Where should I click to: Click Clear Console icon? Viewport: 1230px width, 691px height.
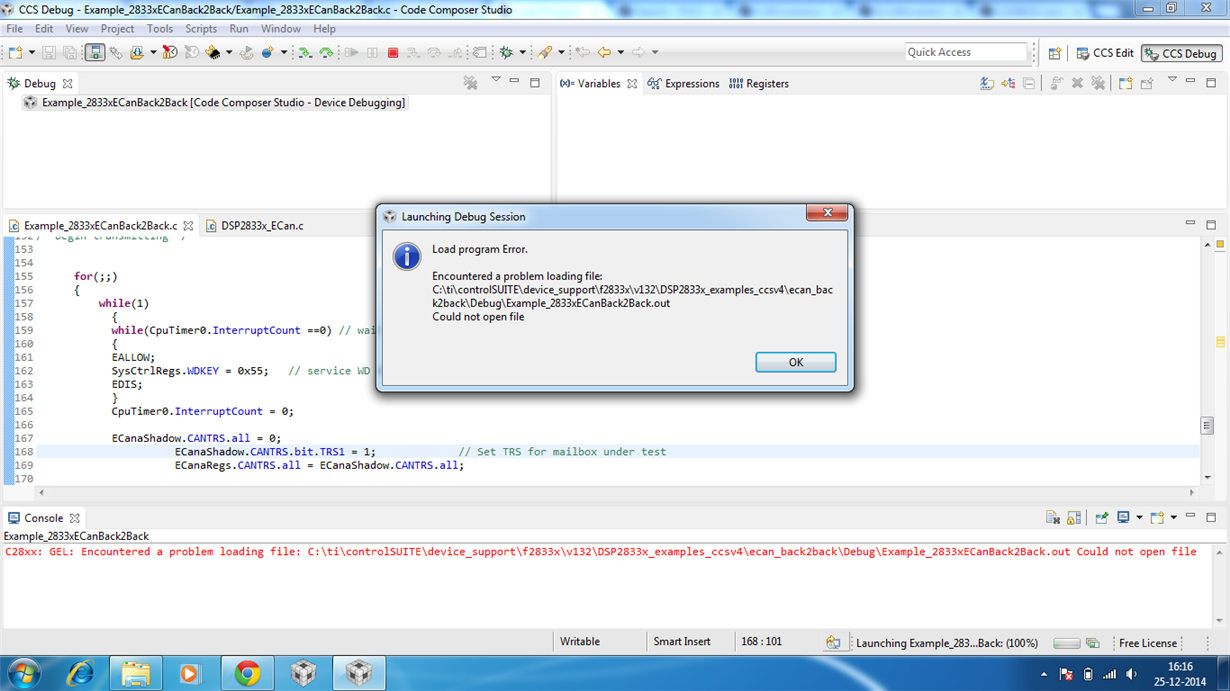pyautogui.click(x=1053, y=518)
